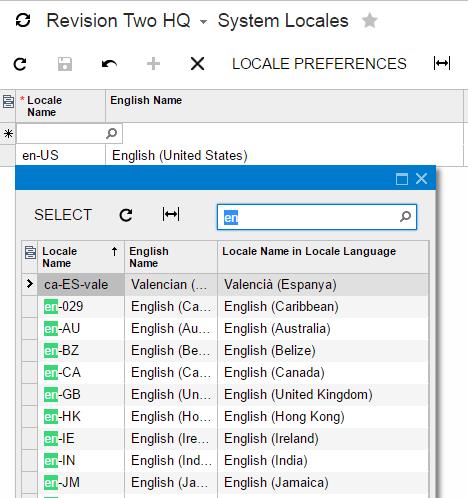This screenshot has width=468, height=498.
Task: Click the X Delete Row icon
Action: coord(197,64)
